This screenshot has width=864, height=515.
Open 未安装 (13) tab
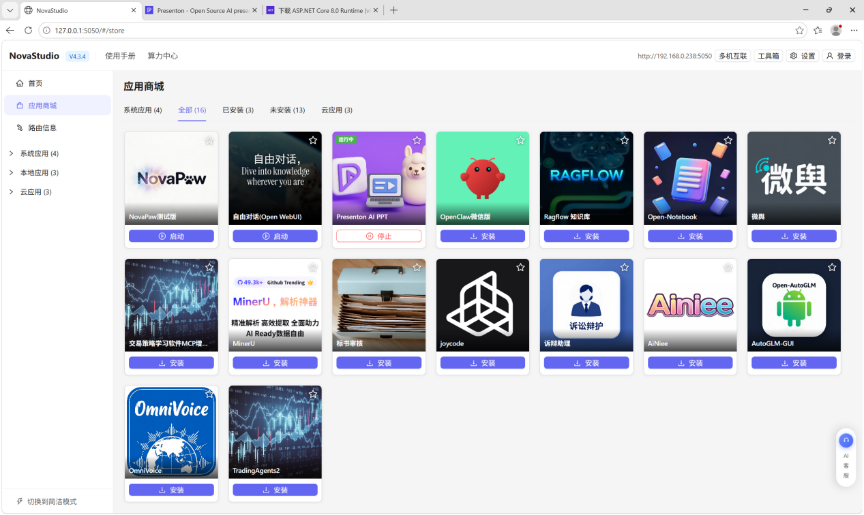click(x=287, y=110)
